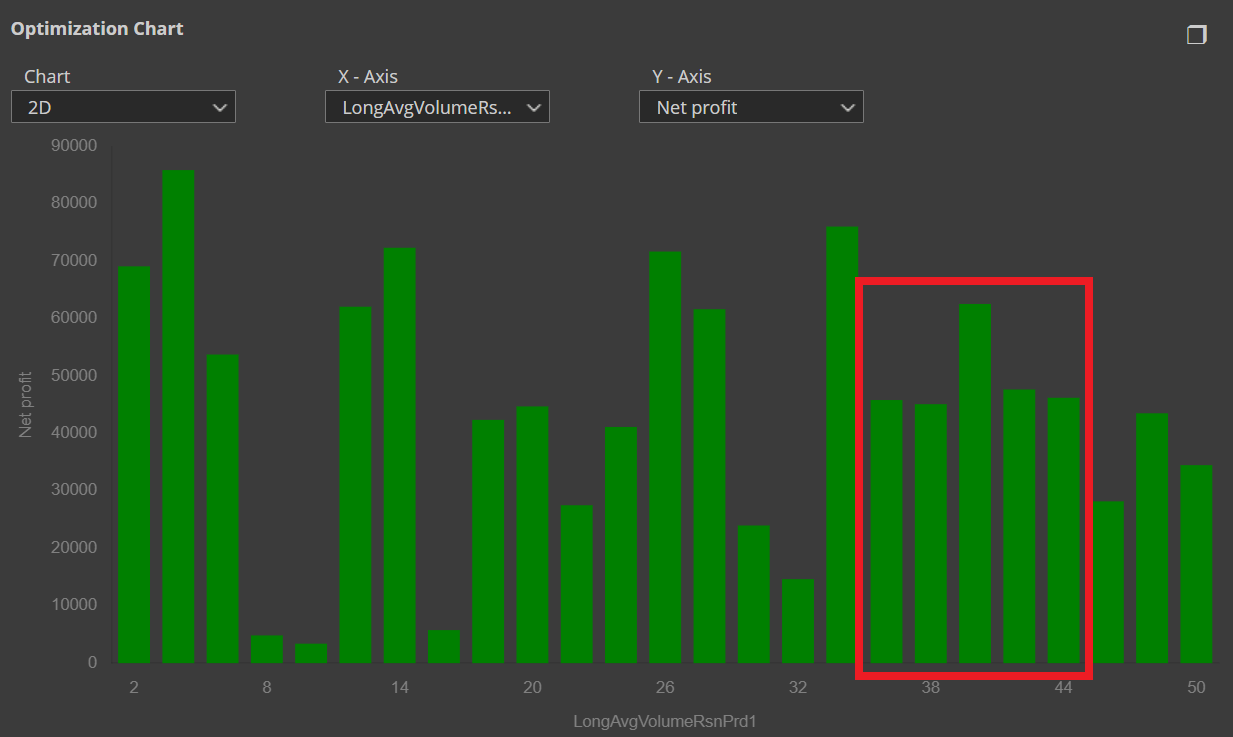Click the LongAvgVolumeRsnPrd1 x-axis title
The height and width of the screenshot is (737, 1233).
665,721
